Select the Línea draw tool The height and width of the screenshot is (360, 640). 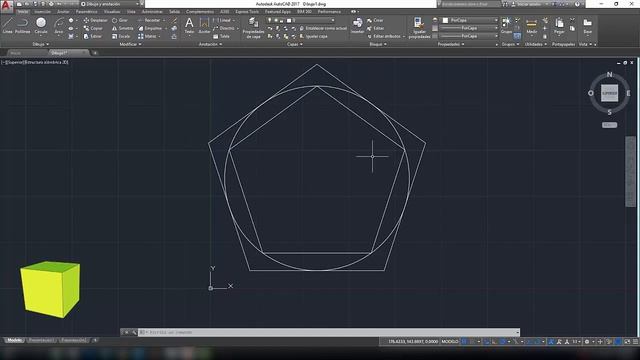(8, 25)
